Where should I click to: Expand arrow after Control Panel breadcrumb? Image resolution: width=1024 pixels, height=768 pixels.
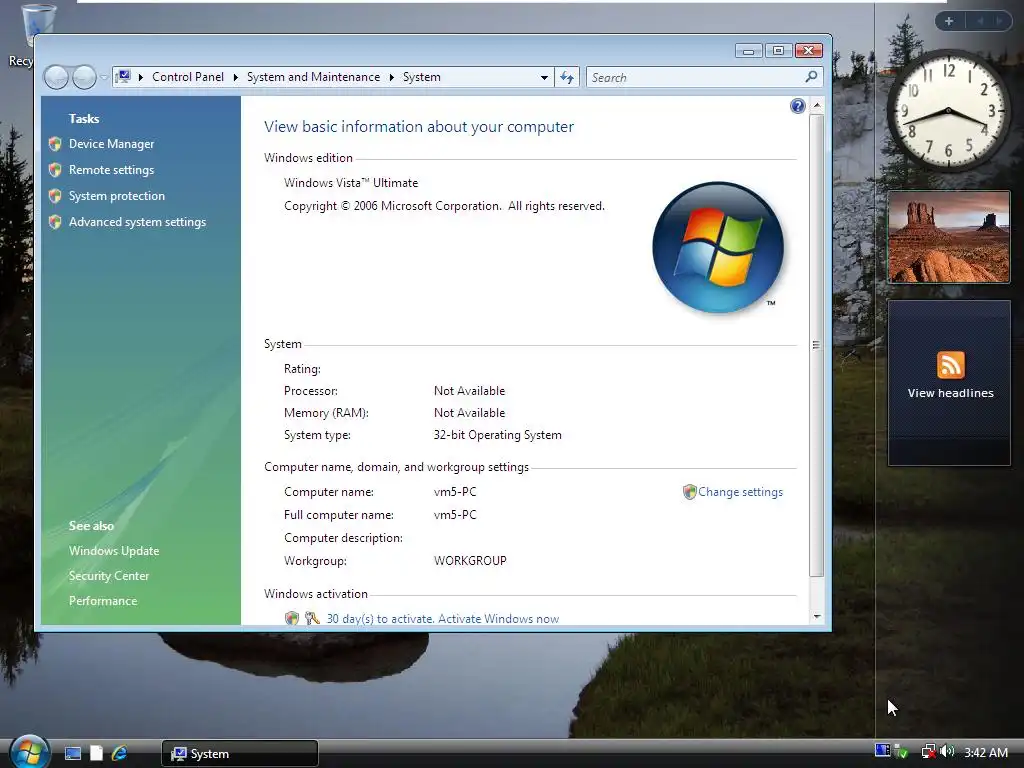coord(236,77)
